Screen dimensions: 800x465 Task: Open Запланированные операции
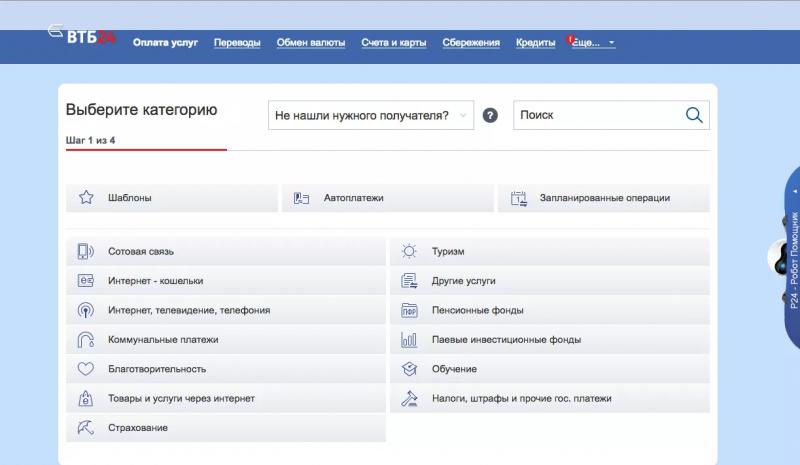pyautogui.click(x=604, y=198)
